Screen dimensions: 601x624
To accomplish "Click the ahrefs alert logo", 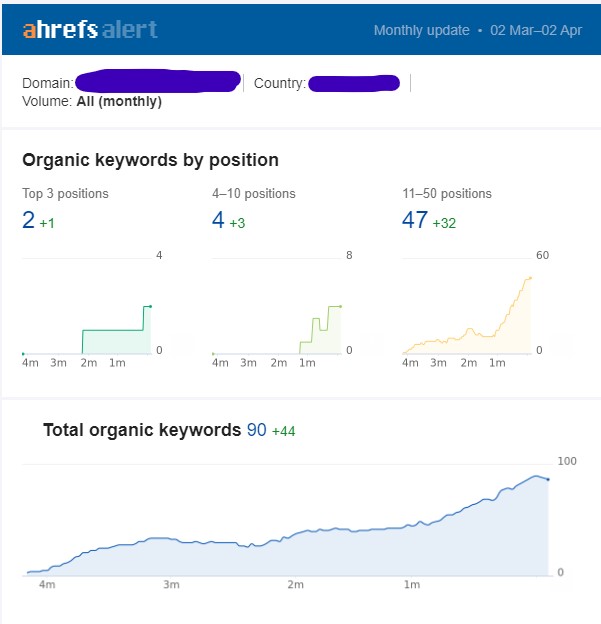I will [x=90, y=29].
